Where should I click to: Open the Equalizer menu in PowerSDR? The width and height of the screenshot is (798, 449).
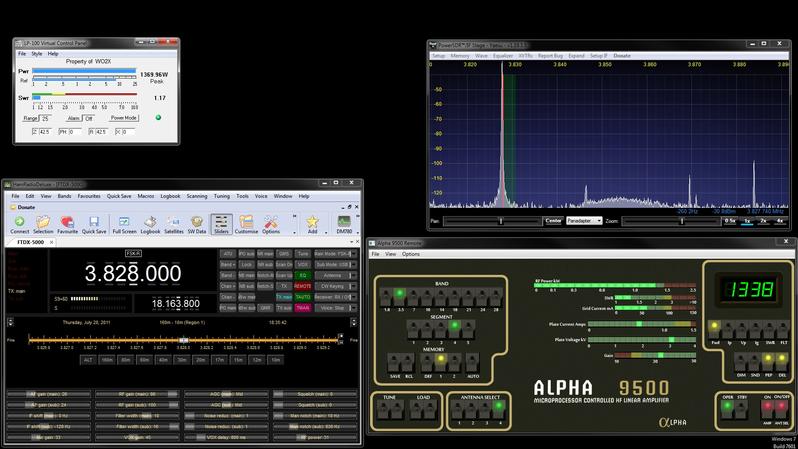click(503, 55)
